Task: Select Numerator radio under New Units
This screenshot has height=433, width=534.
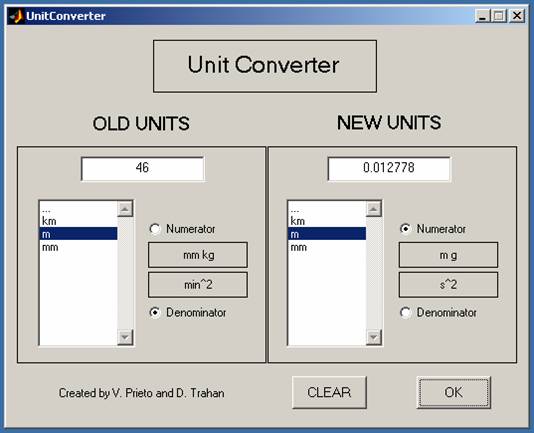Action: (x=405, y=229)
